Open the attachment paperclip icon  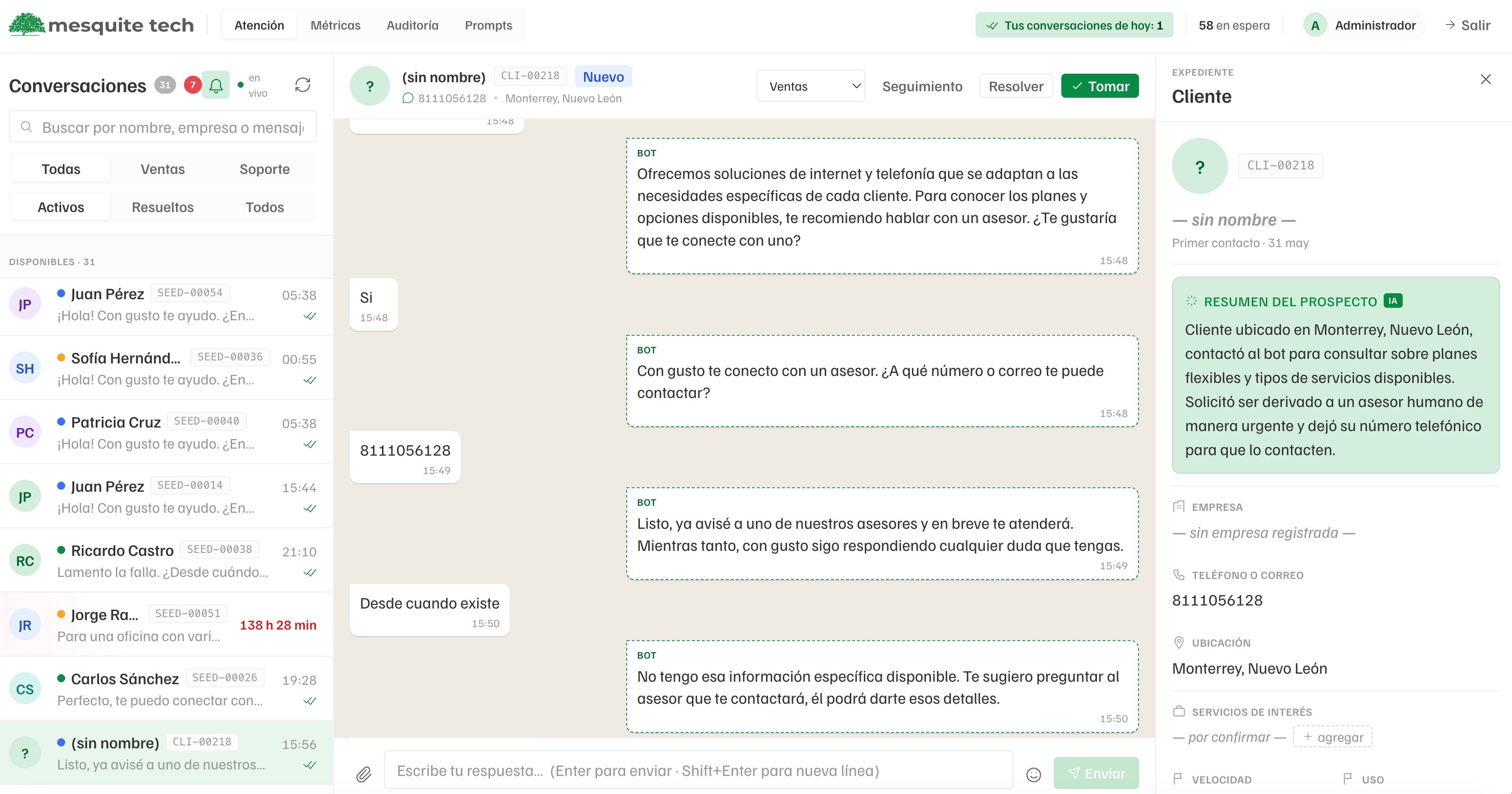tap(364, 774)
